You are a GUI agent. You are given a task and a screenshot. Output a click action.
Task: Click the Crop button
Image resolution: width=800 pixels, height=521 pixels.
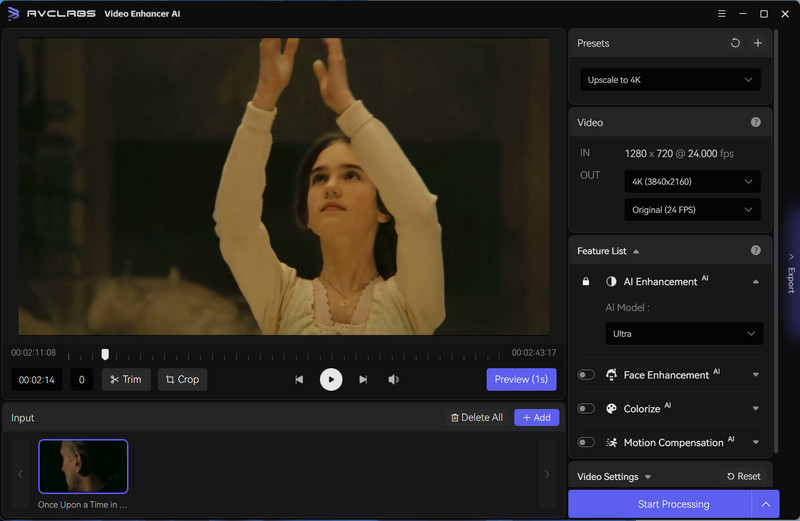pyautogui.click(x=182, y=379)
